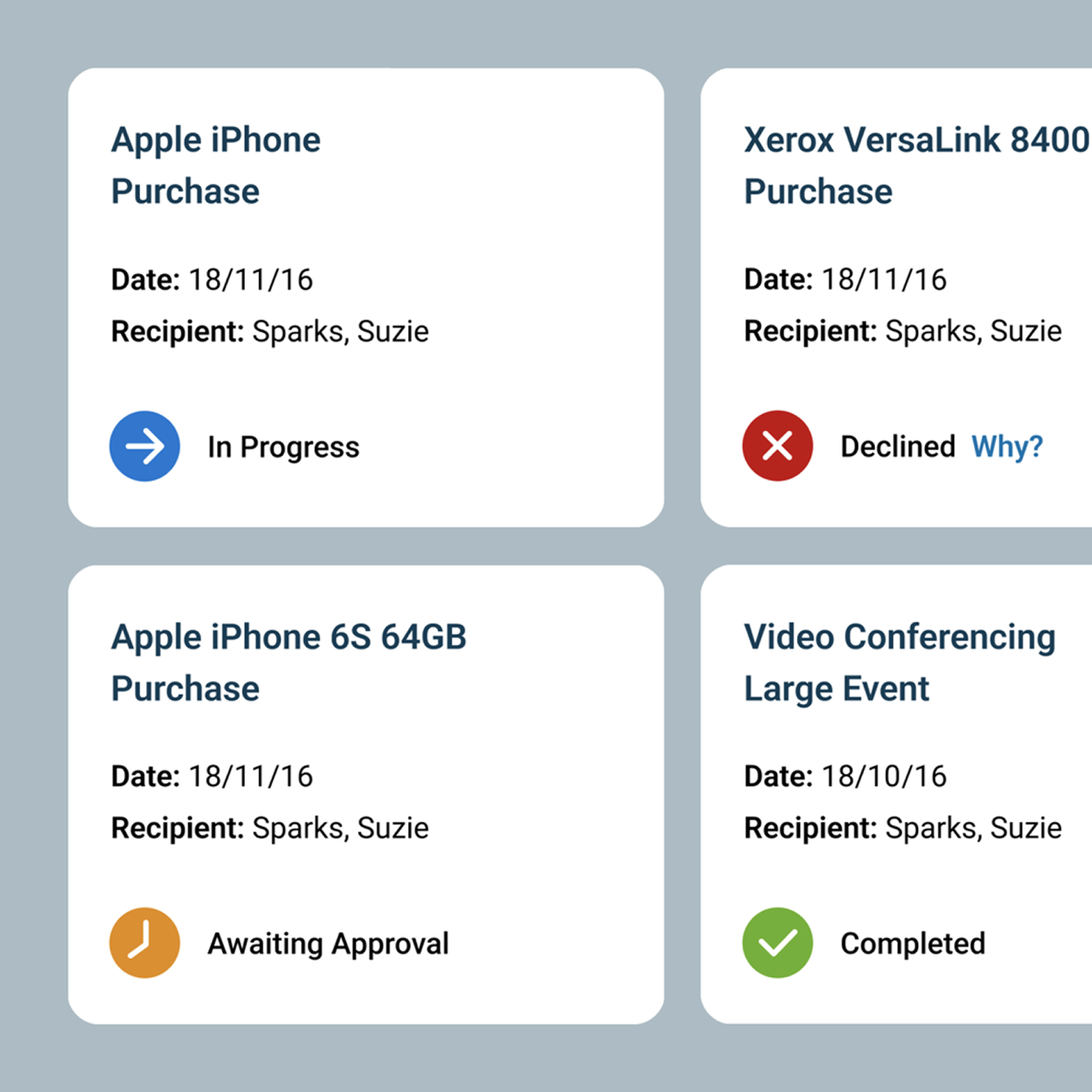Click the Declined status text
The height and width of the screenshot is (1092, 1092).
[x=898, y=446]
